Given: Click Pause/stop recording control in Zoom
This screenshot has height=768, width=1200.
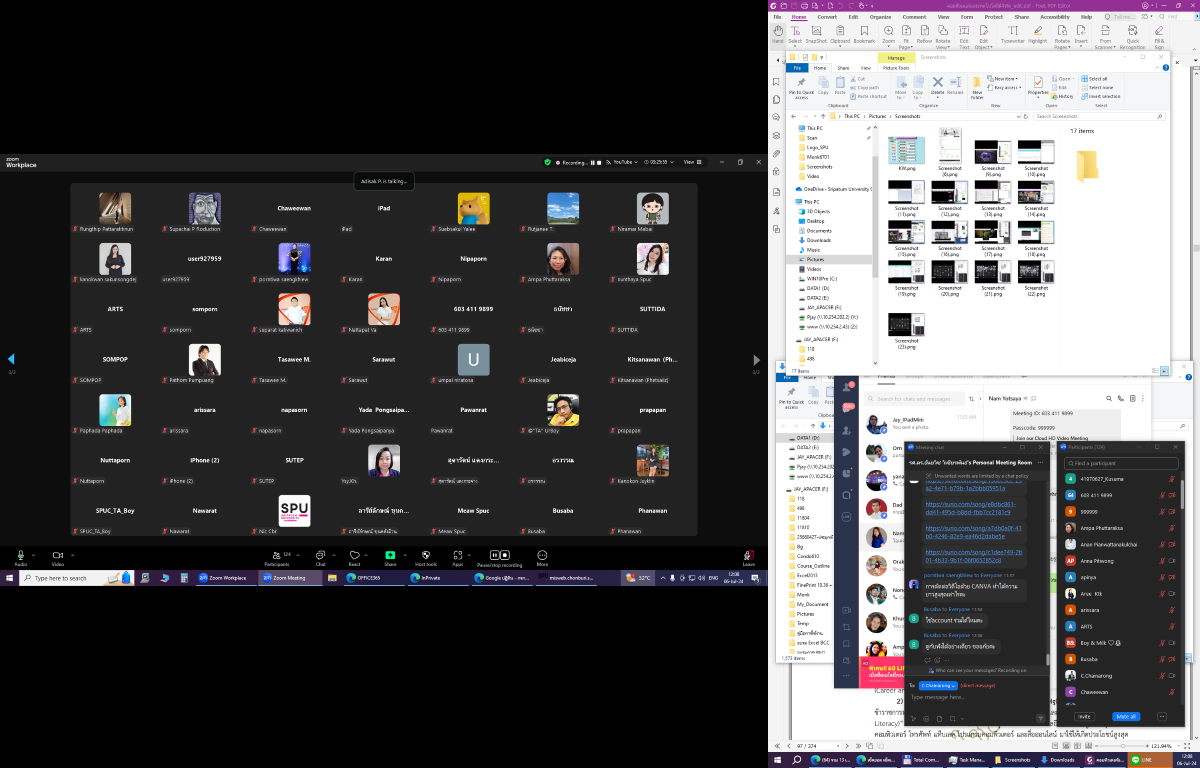Looking at the screenshot, I should [x=499, y=557].
